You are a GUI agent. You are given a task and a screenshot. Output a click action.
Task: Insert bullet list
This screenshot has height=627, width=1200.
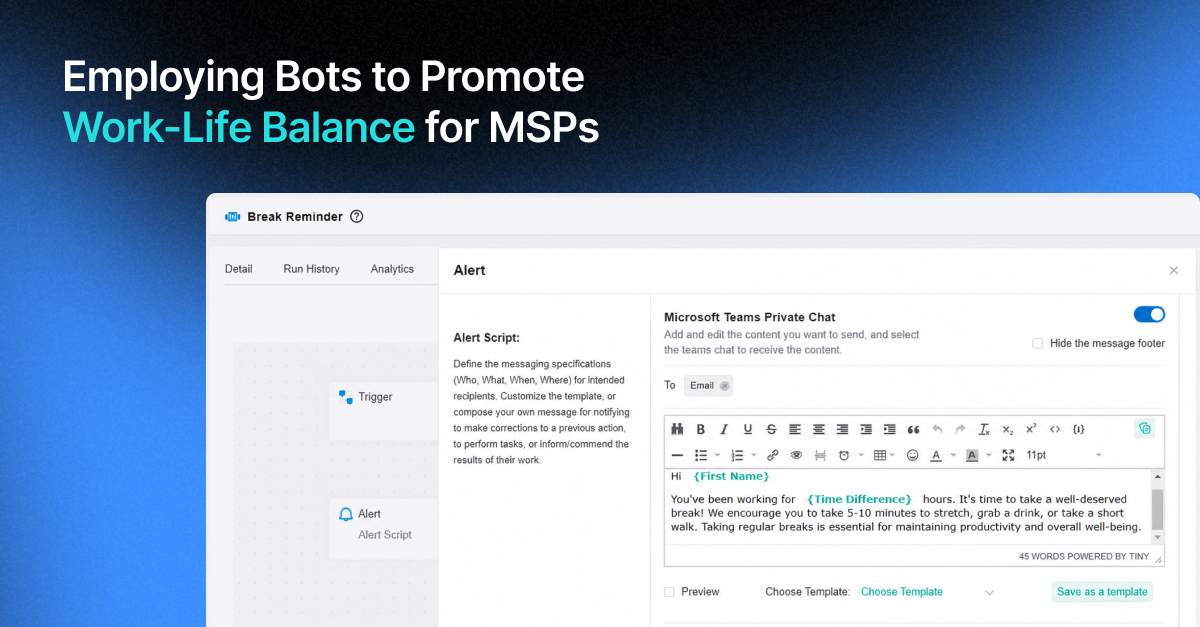701,455
